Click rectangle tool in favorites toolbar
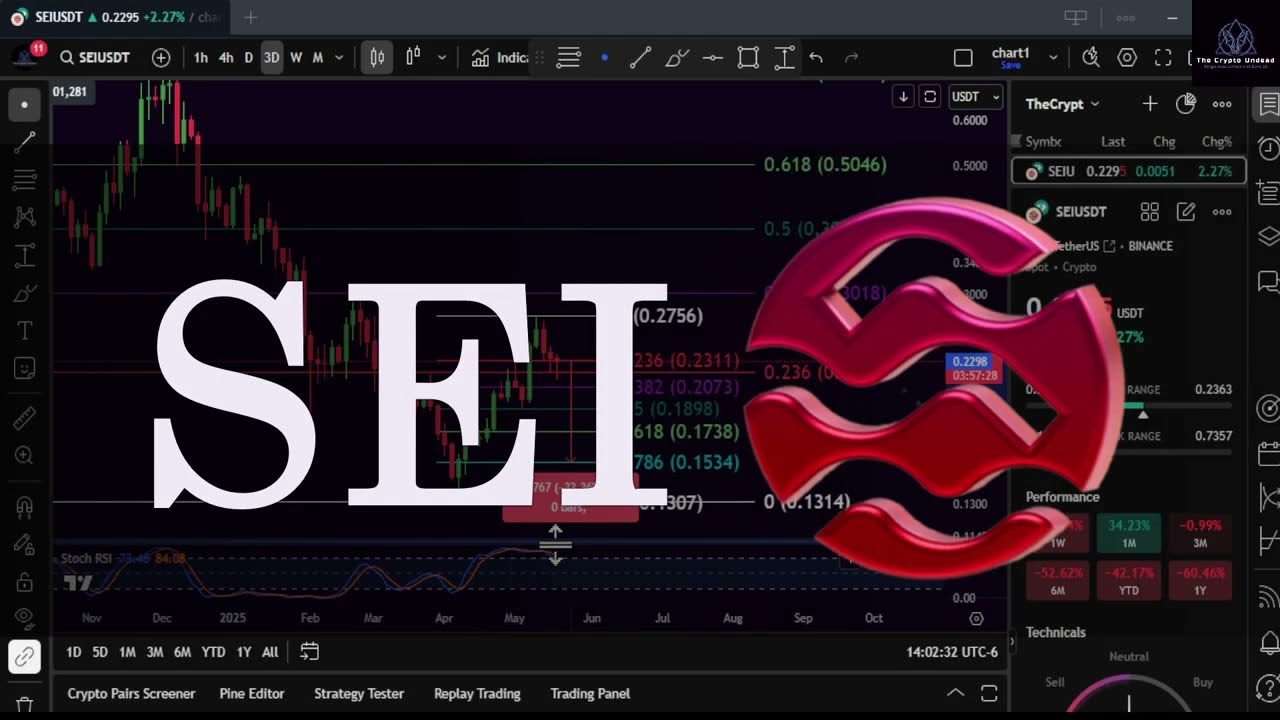The height and width of the screenshot is (720, 1280). (x=748, y=58)
